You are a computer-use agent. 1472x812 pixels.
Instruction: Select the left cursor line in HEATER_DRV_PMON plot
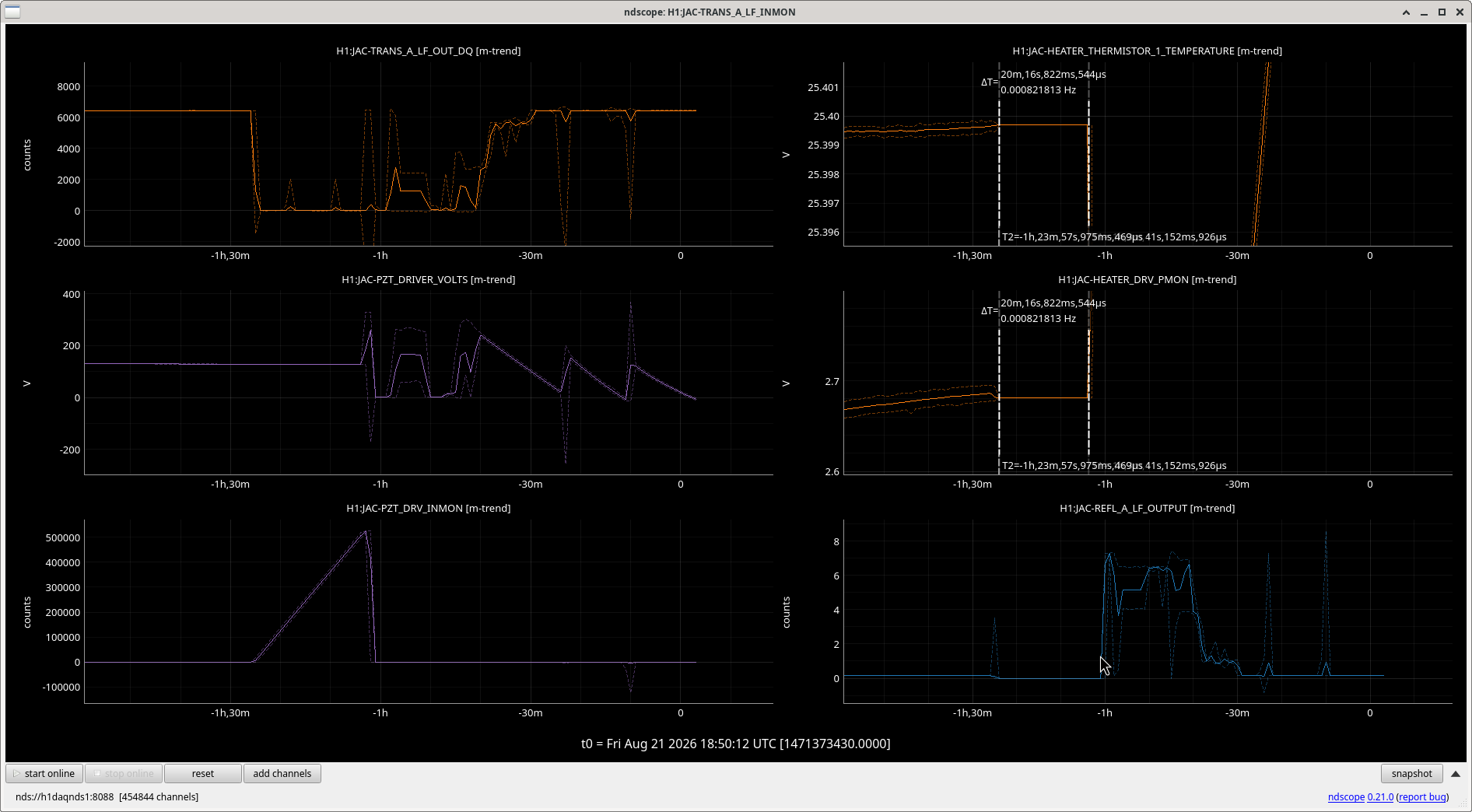point(999,383)
